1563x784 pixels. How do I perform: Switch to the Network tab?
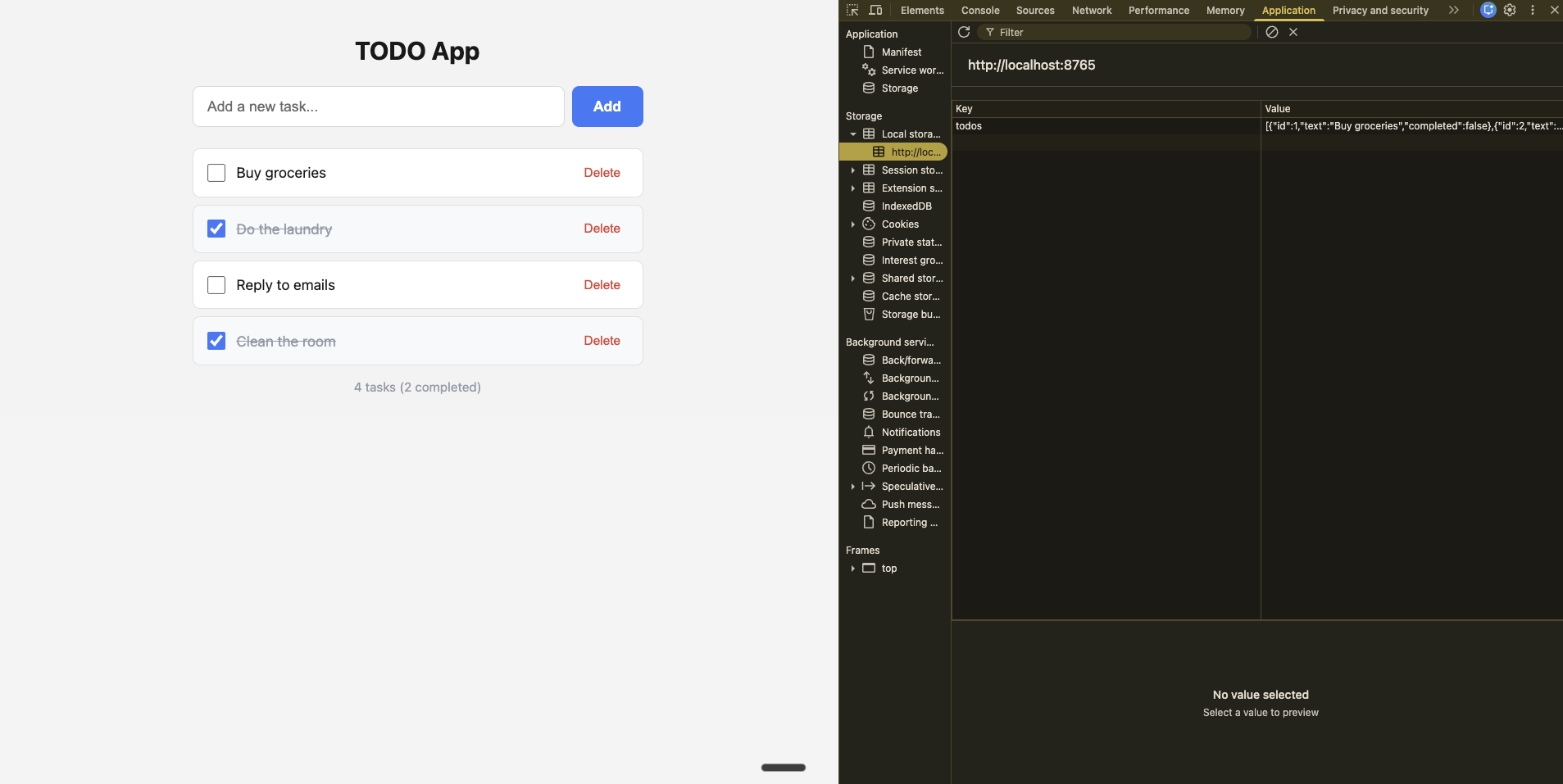(1091, 10)
